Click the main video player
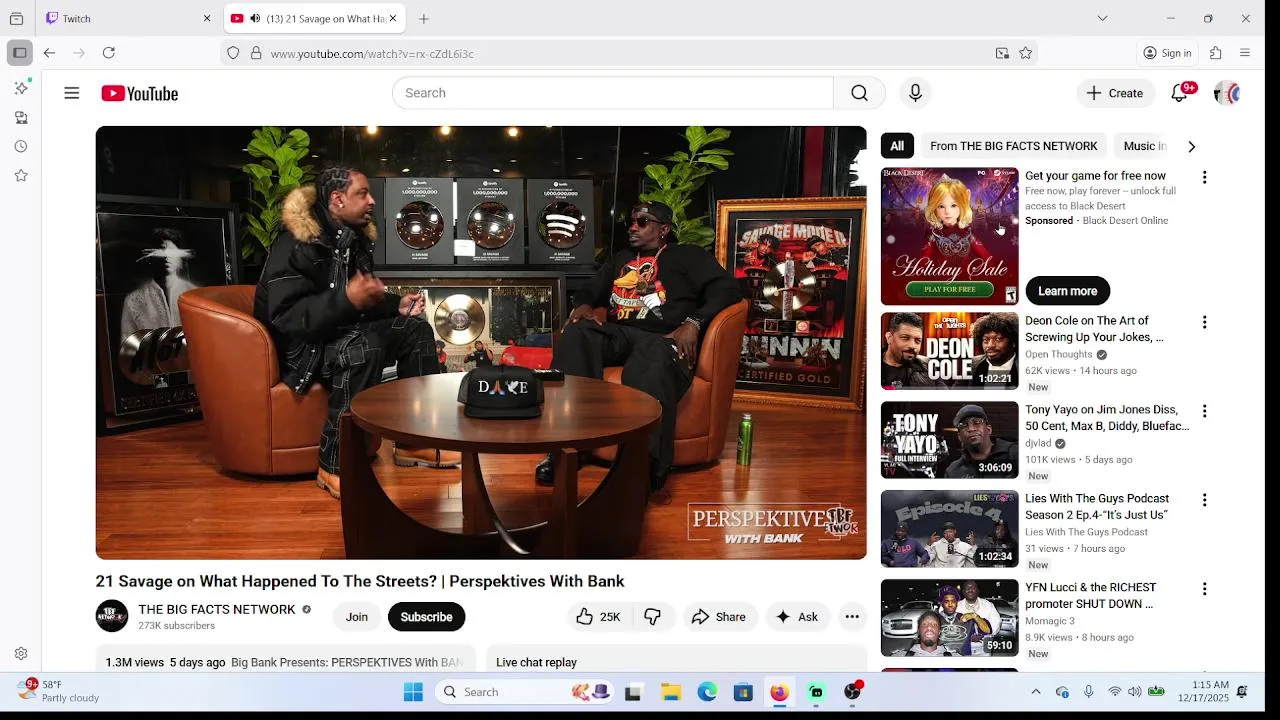1280x720 pixels. (x=481, y=342)
